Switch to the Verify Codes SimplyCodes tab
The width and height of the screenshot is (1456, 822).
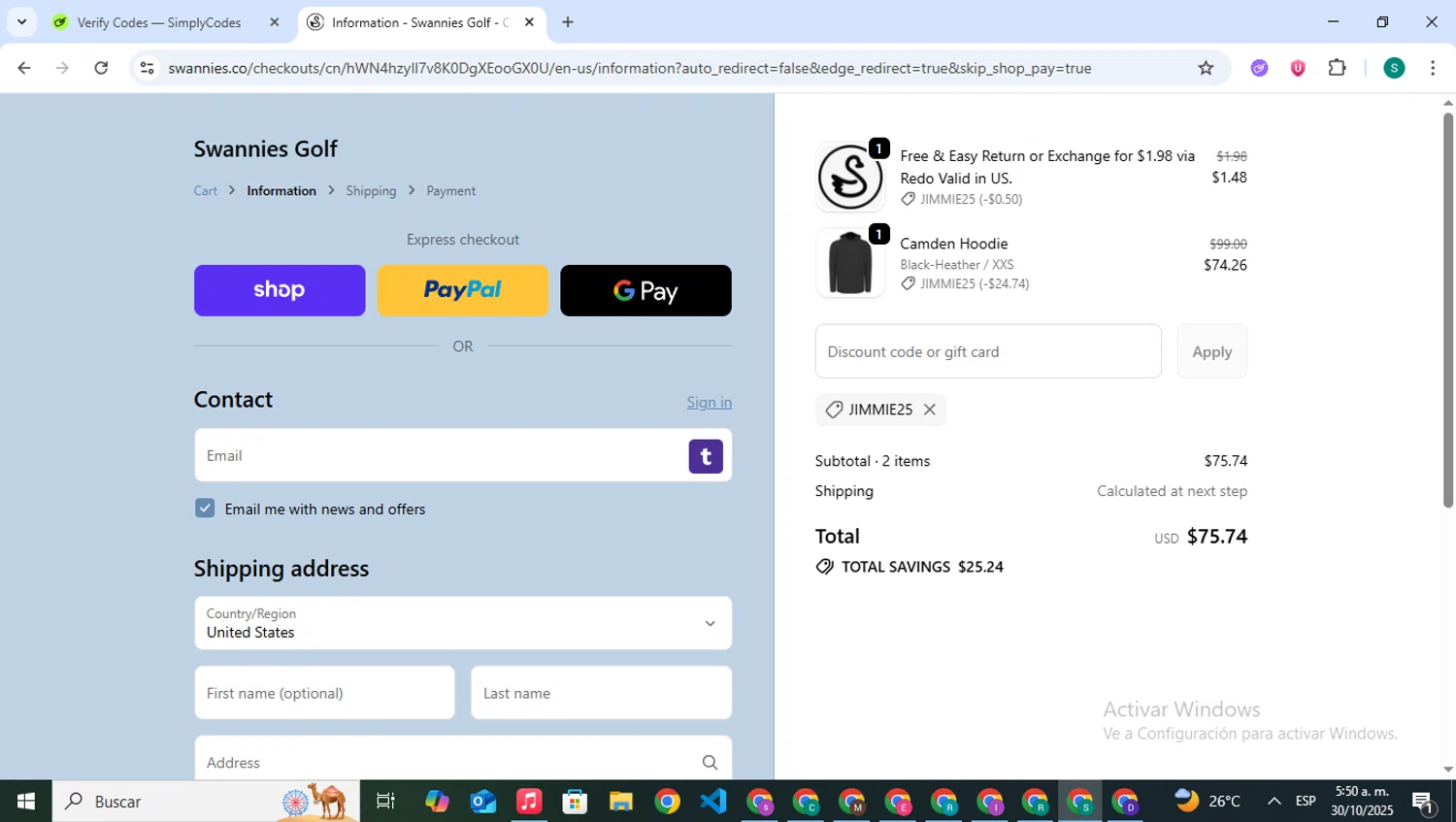click(x=160, y=22)
